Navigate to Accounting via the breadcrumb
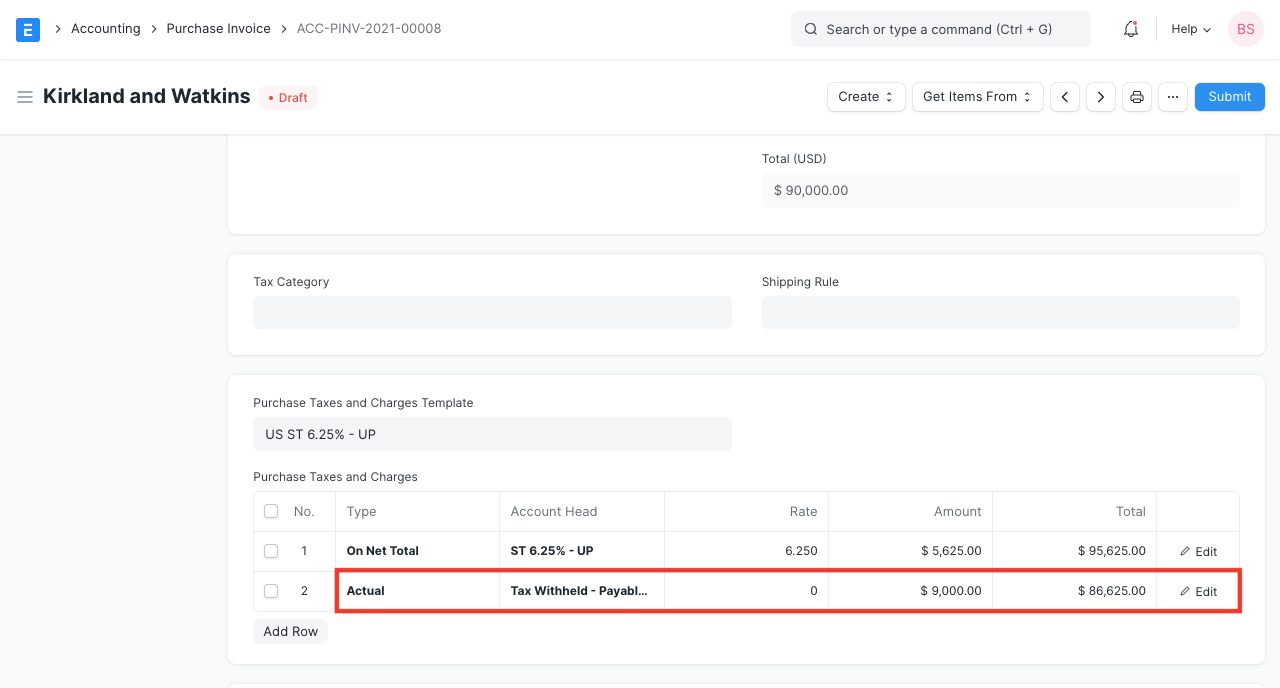Screen dimensions: 1280x688 (x=106, y=28)
